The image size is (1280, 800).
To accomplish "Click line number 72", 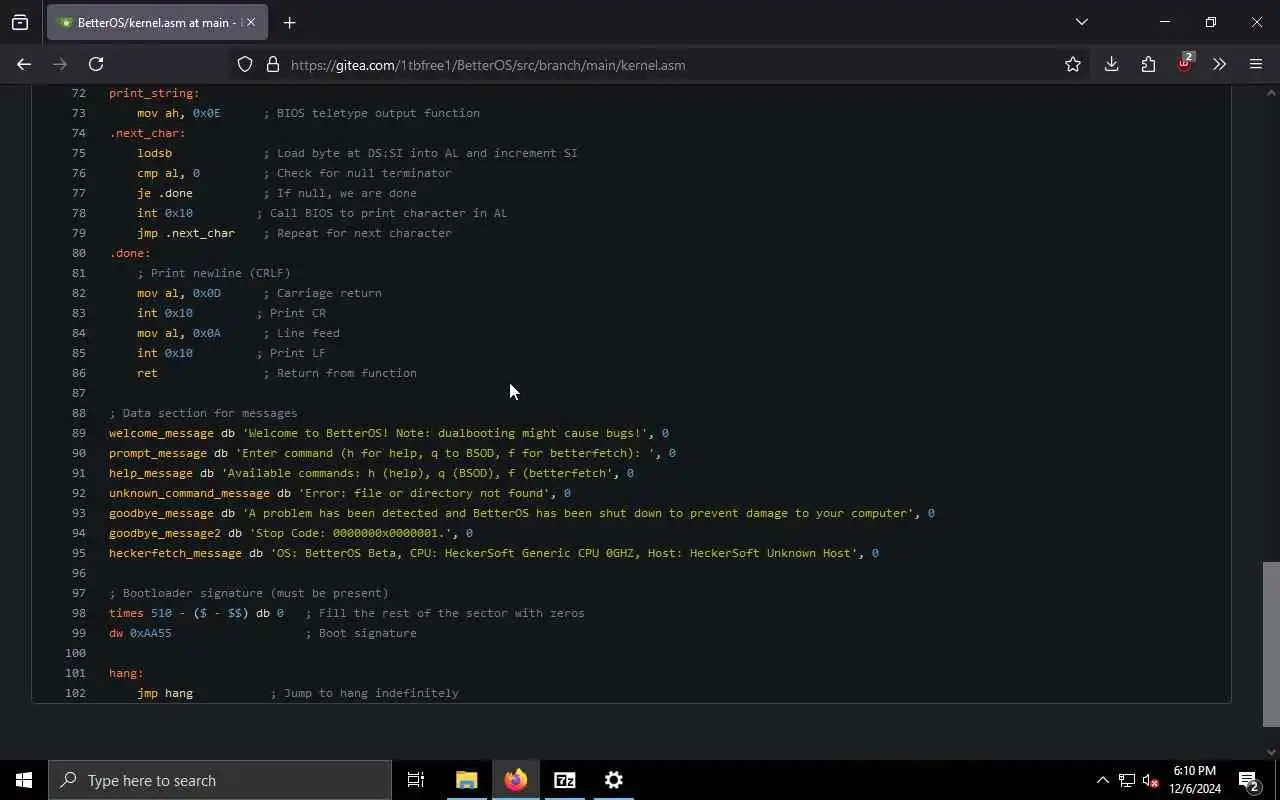I will (x=79, y=93).
